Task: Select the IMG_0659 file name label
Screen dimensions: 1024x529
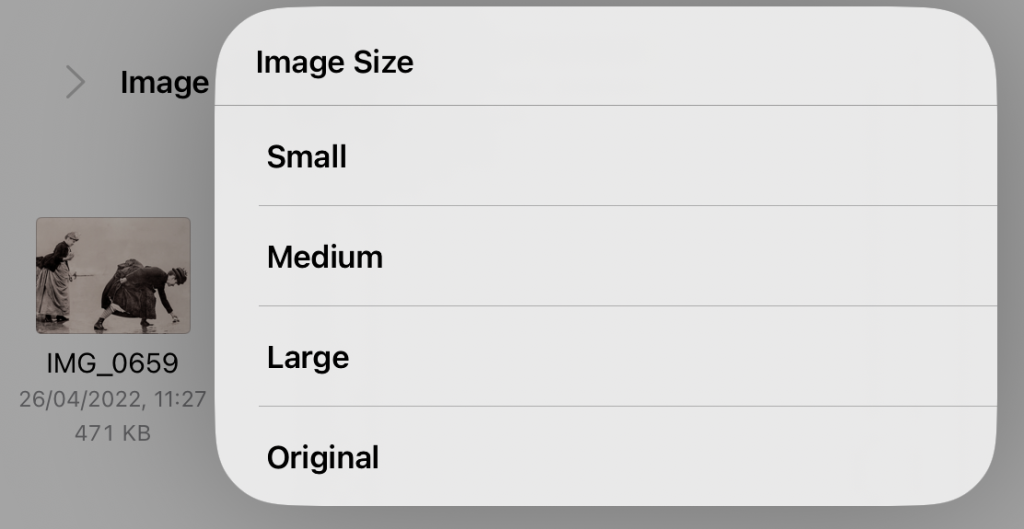Action: pos(112,362)
